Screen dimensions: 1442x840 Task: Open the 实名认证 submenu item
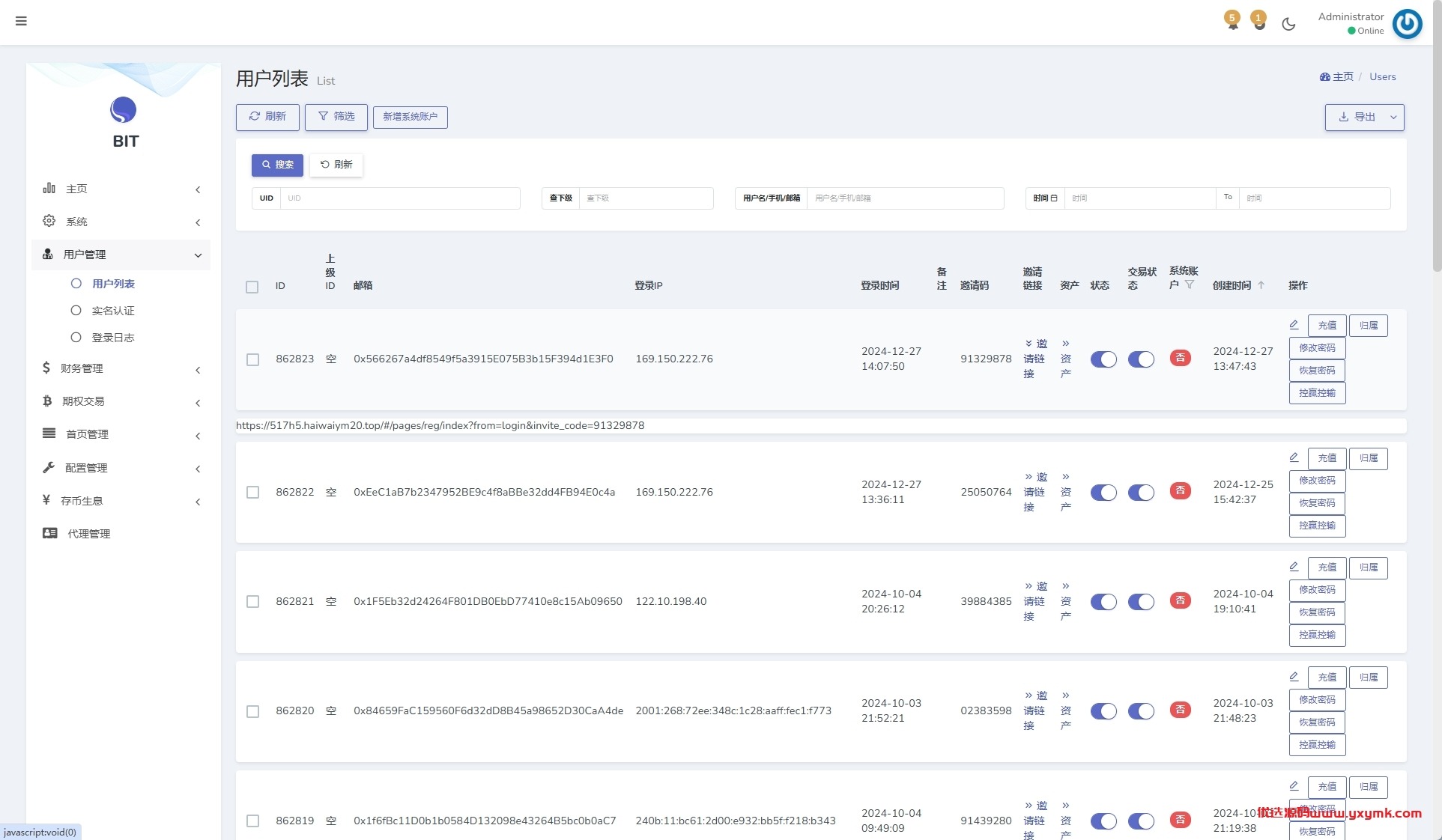(x=112, y=311)
